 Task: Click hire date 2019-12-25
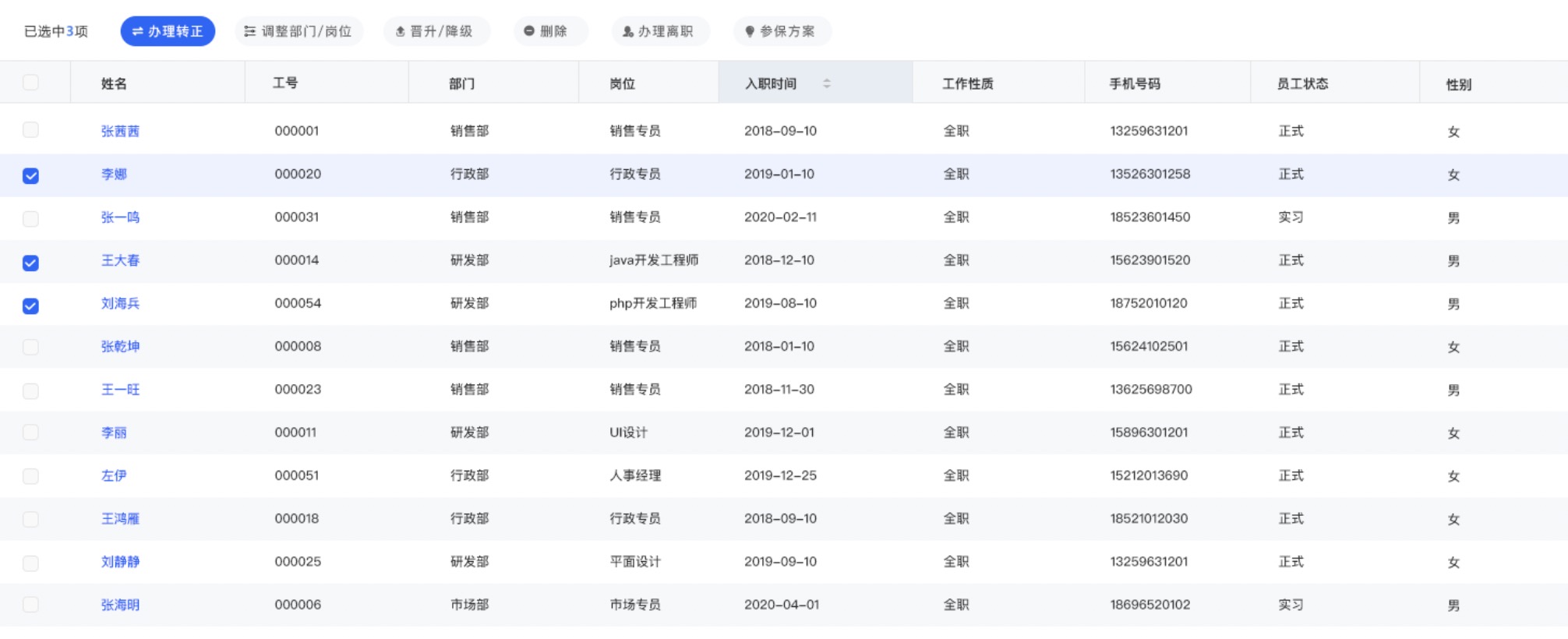tap(780, 475)
